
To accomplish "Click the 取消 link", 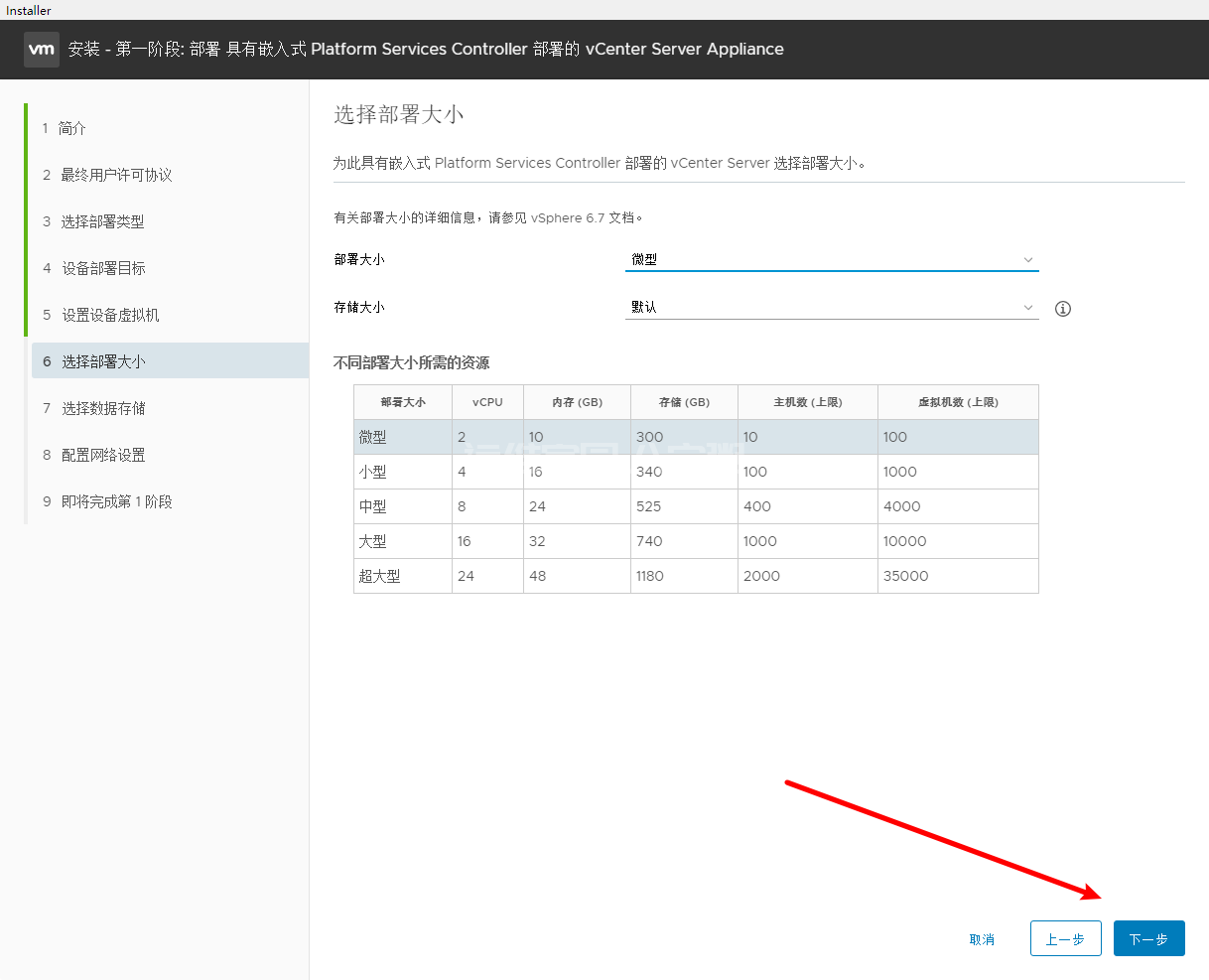I will (982, 939).
